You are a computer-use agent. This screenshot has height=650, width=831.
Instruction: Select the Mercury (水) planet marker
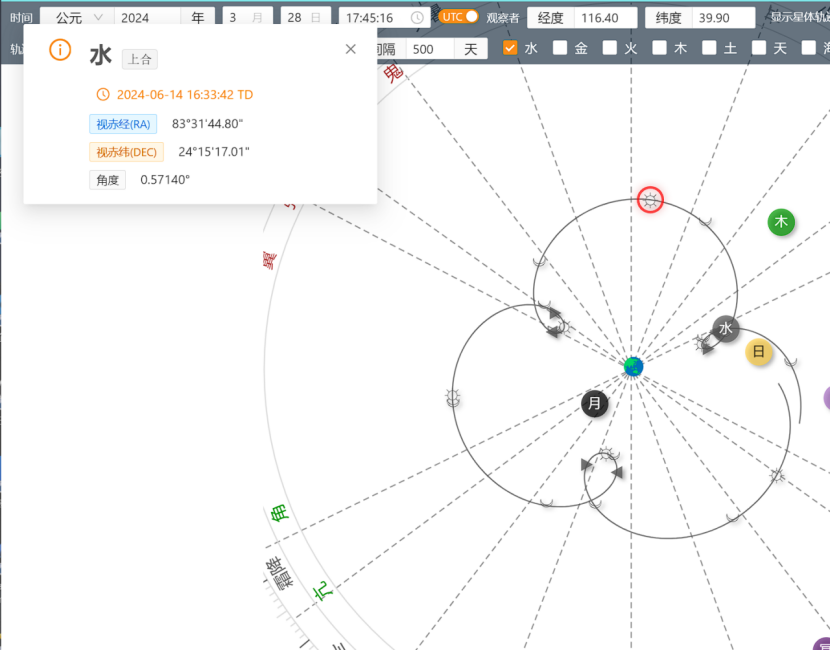pyautogui.click(x=725, y=329)
